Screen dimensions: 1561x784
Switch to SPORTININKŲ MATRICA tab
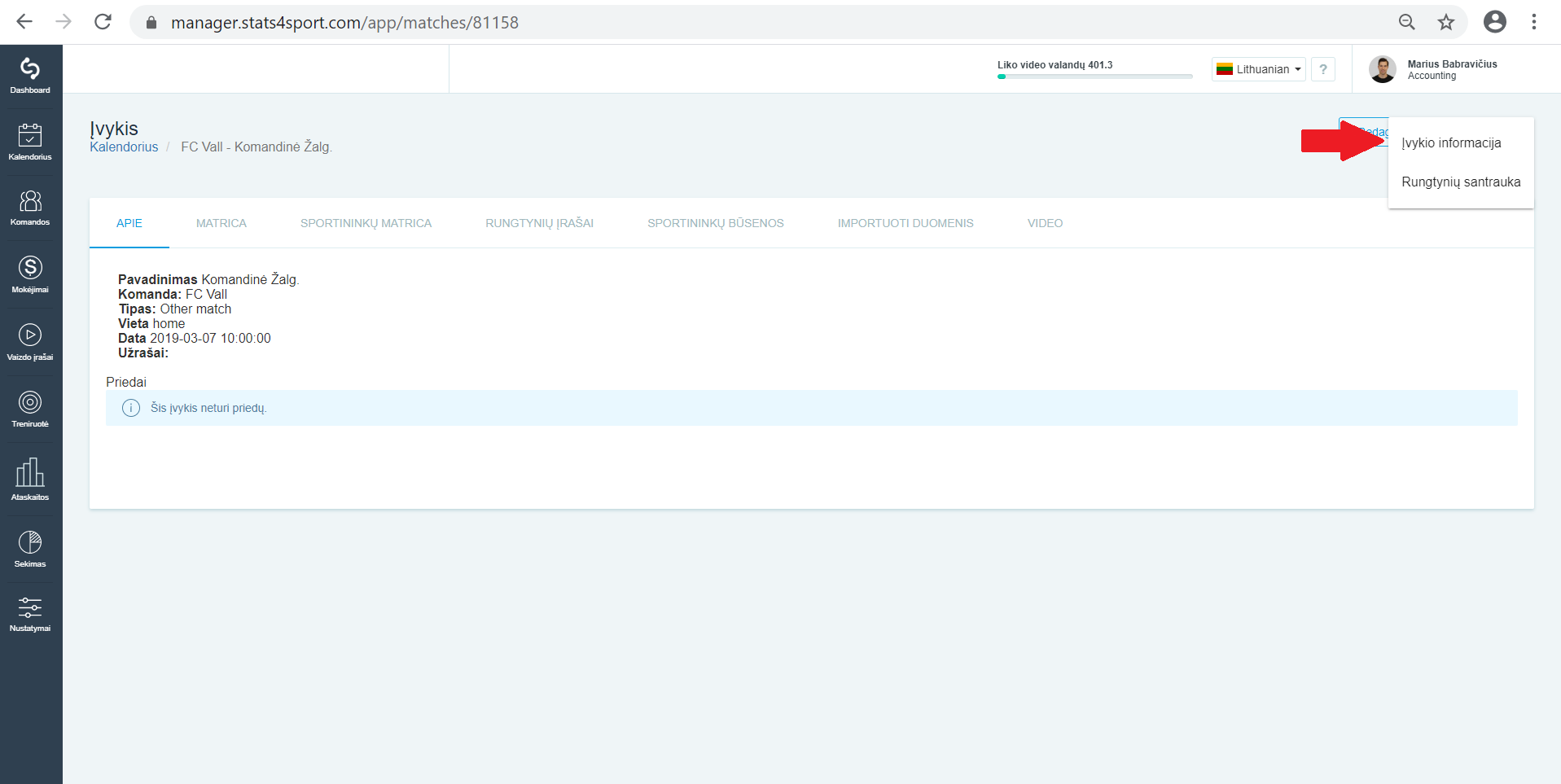(x=366, y=223)
